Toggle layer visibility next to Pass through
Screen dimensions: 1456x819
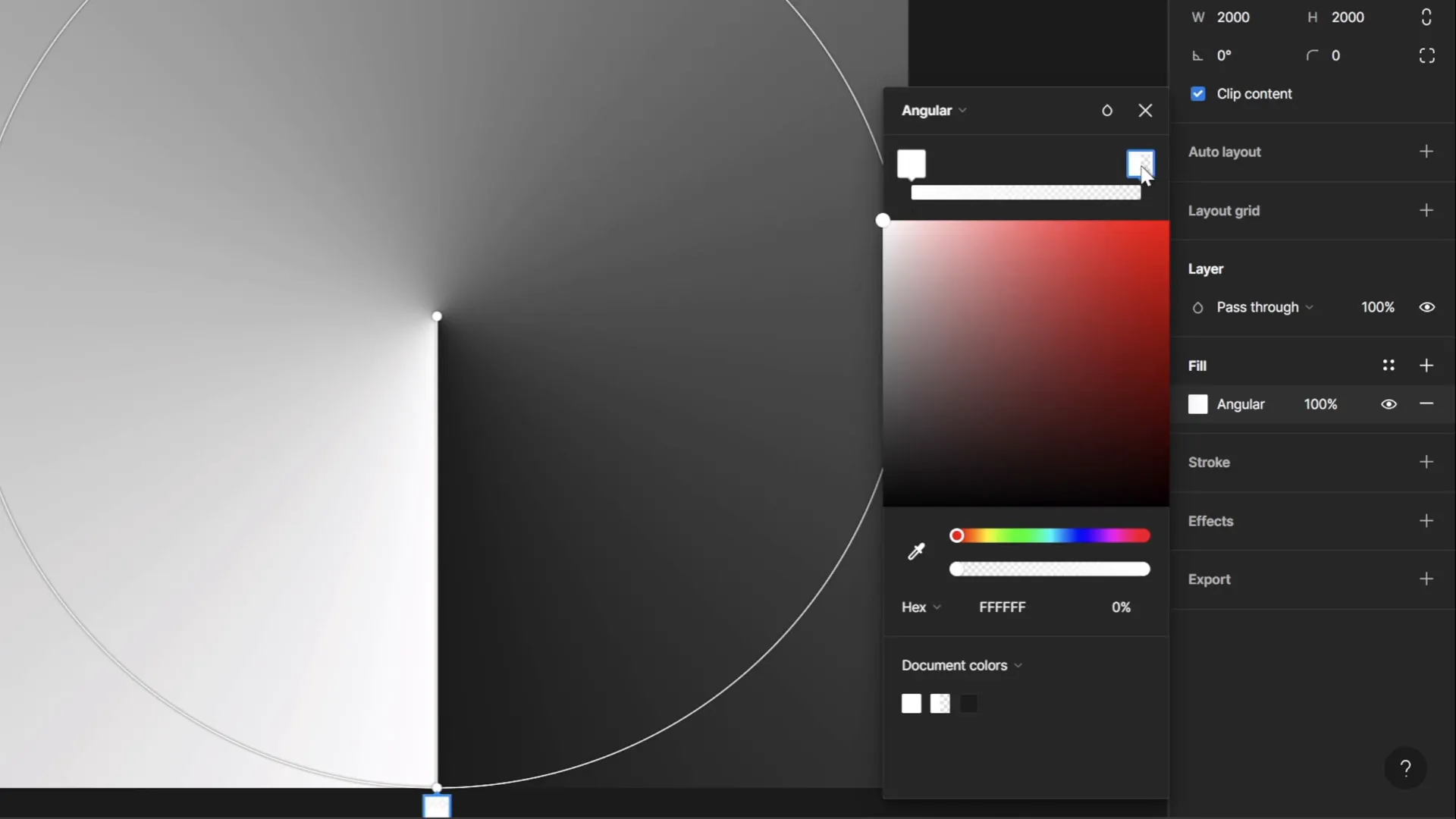[x=1426, y=306]
